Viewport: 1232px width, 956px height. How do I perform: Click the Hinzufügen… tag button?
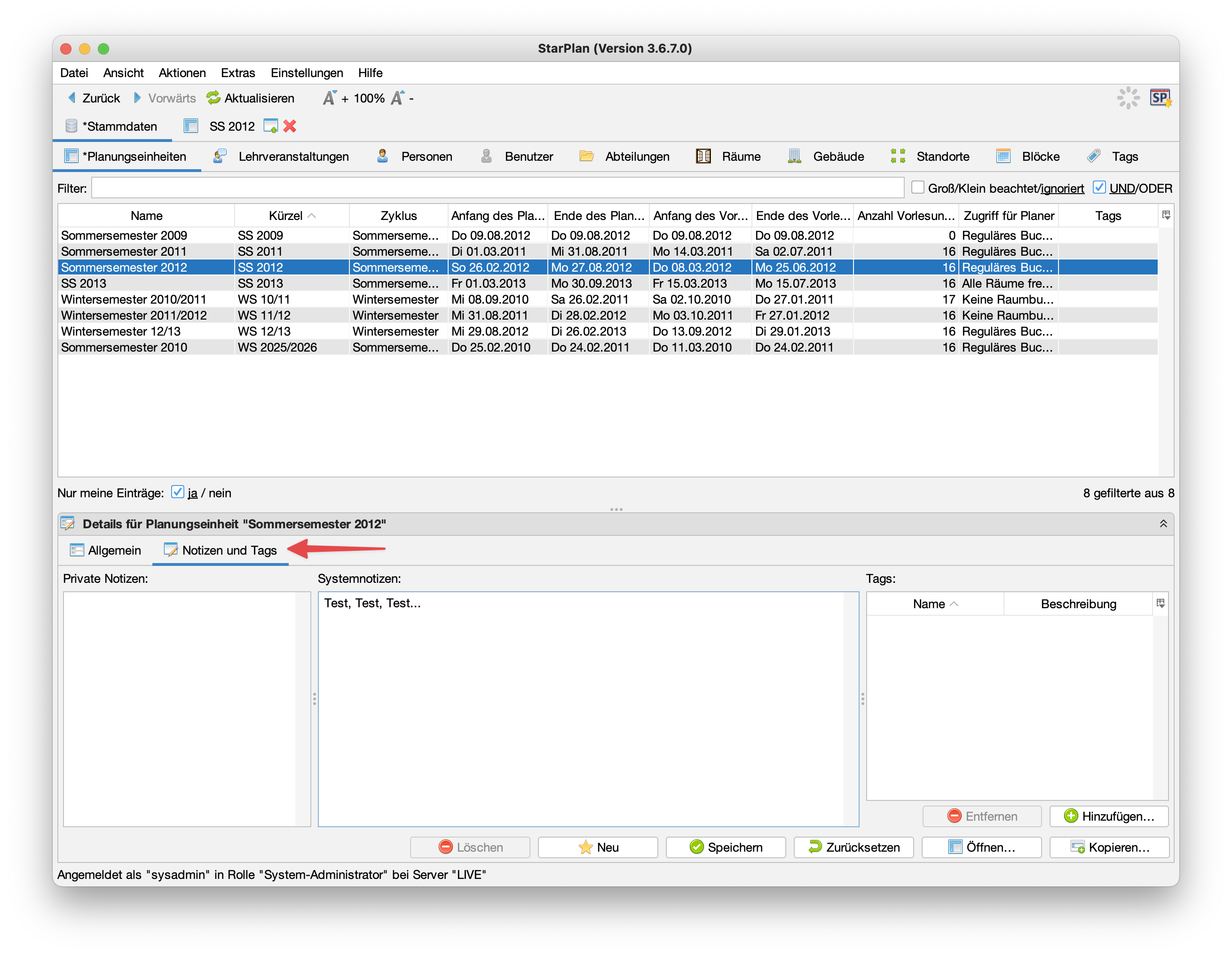click(x=1108, y=815)
